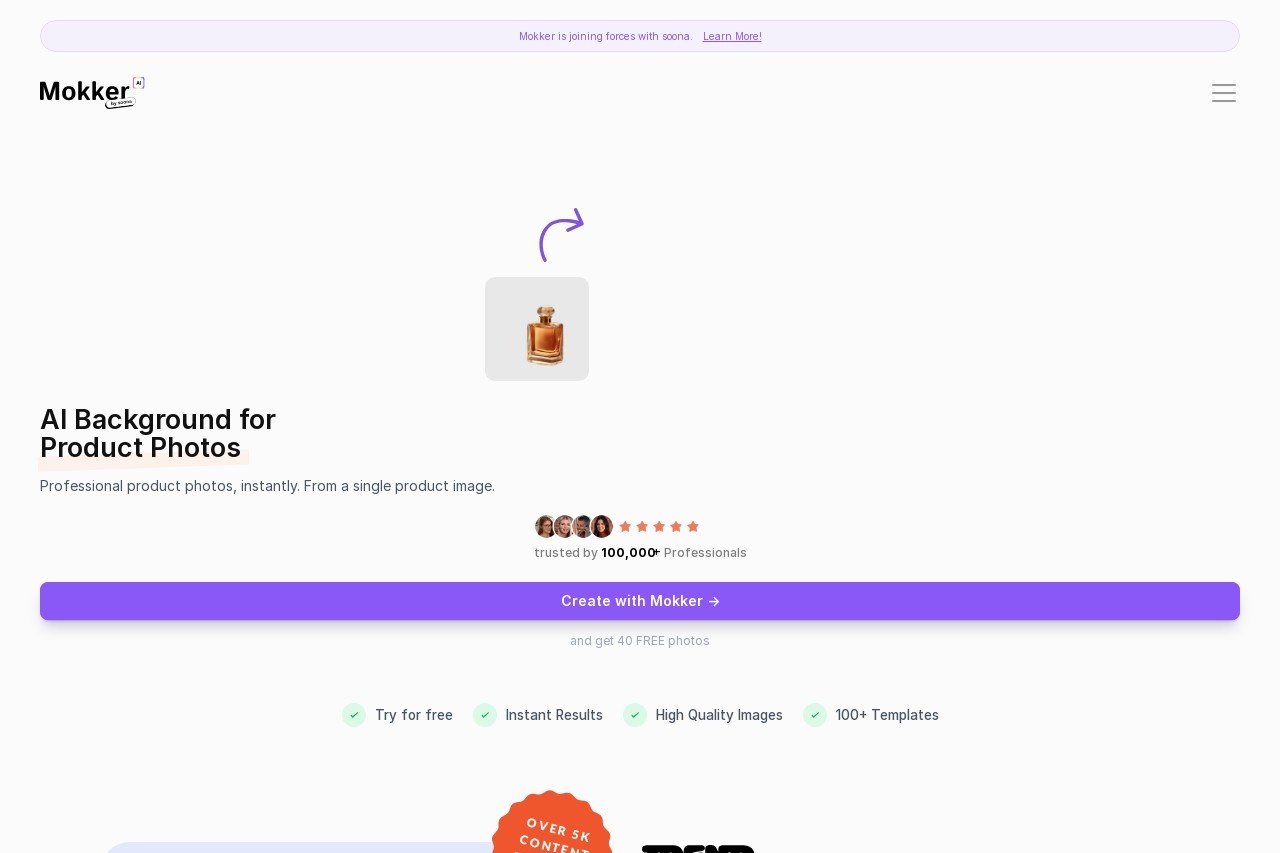Click the Create with Mokker button
This screenshot has height=853, width=1280.
[640, 601]
